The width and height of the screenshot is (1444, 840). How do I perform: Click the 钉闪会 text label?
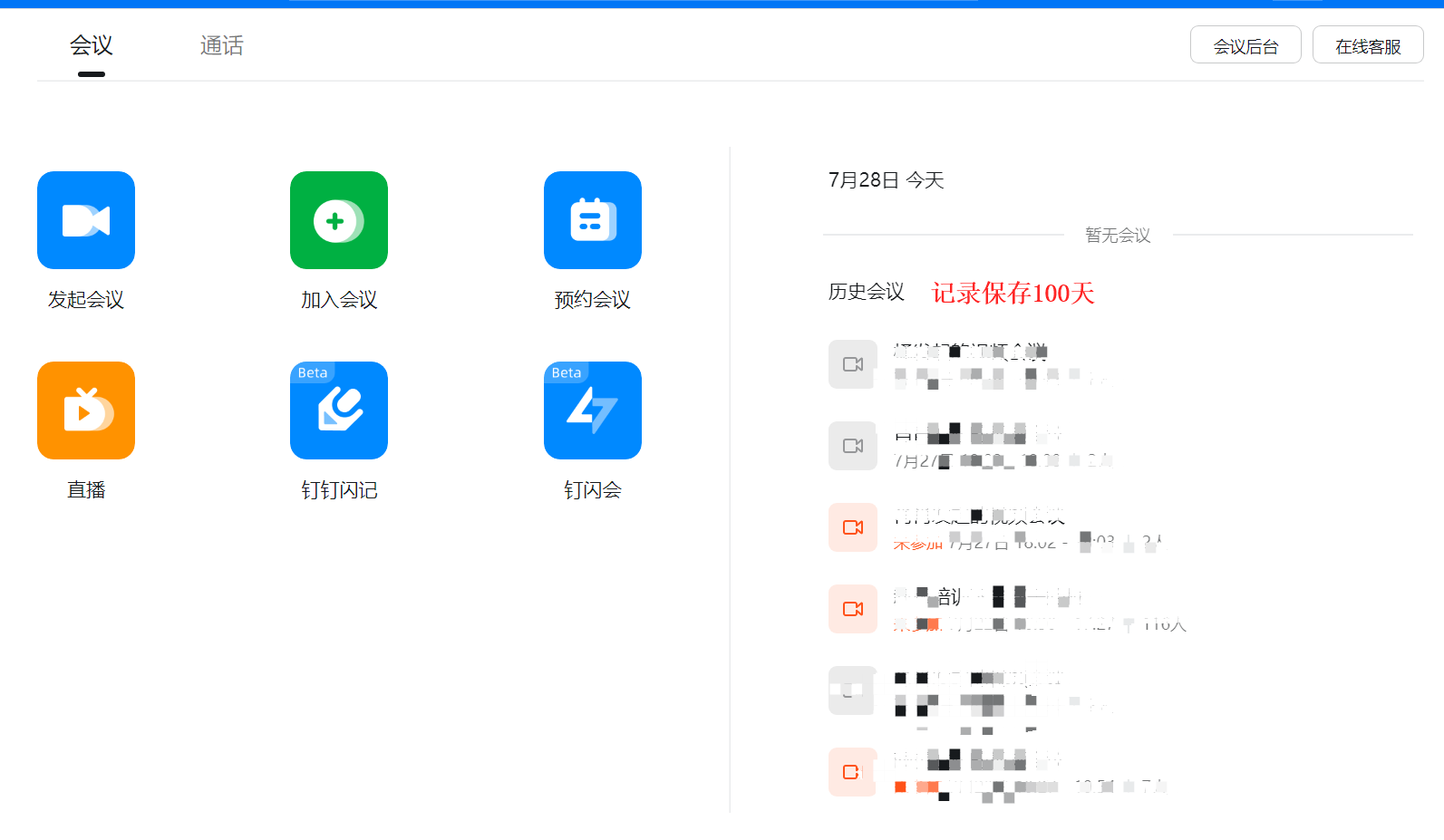(x=593, y=490)
